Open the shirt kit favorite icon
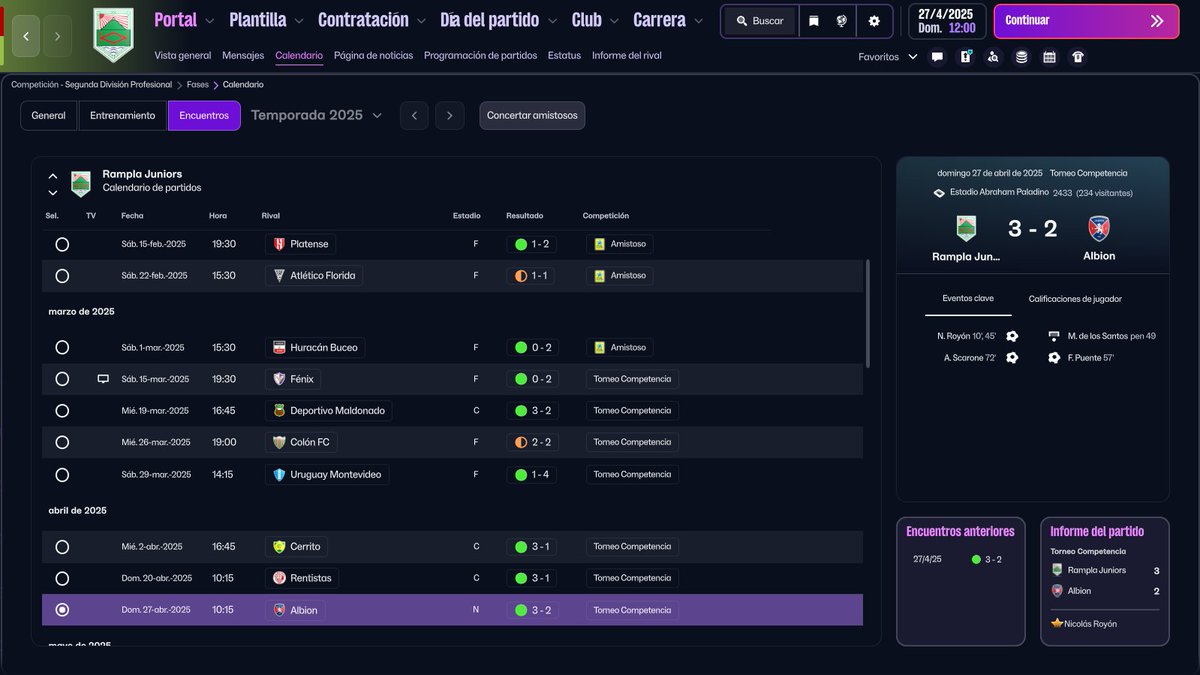 click(x=1077, y=57)
